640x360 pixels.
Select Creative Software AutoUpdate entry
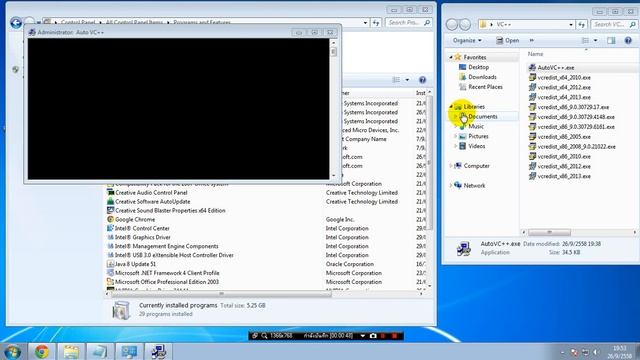[149, 202]
